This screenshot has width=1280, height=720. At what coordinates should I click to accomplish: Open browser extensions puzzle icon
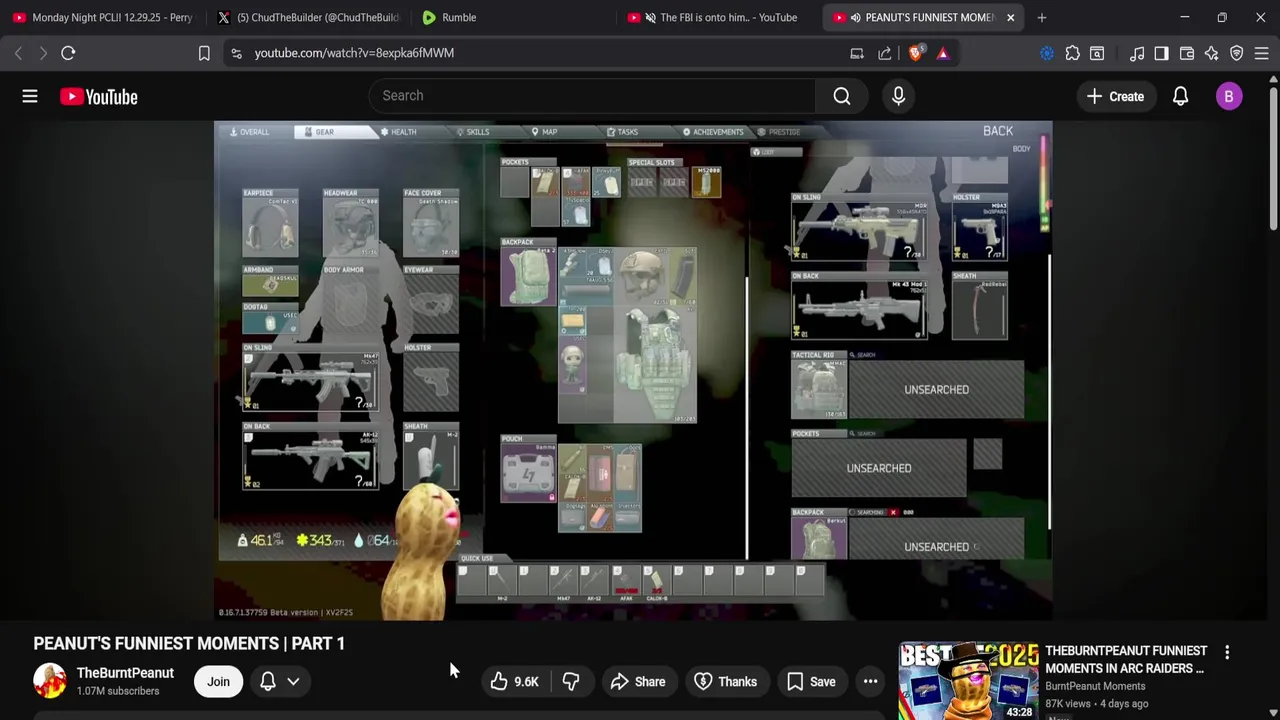1072,53
